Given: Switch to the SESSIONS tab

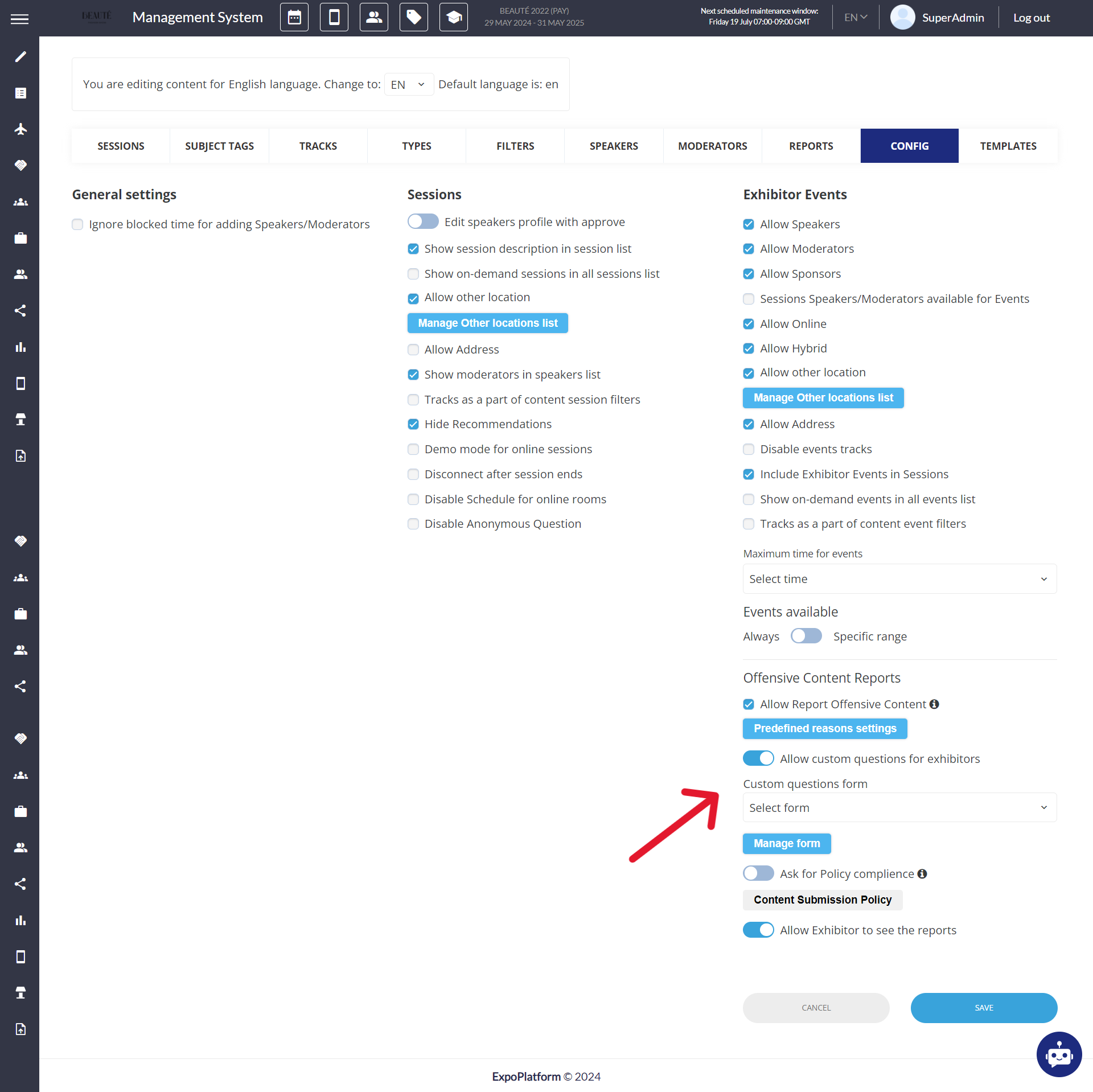Looking at the screenshot, I should point(121,146).
